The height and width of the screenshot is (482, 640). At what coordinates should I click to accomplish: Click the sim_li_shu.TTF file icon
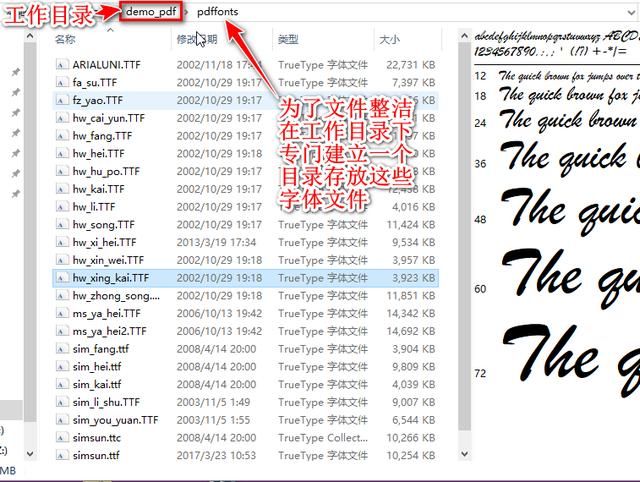(62, 402)
